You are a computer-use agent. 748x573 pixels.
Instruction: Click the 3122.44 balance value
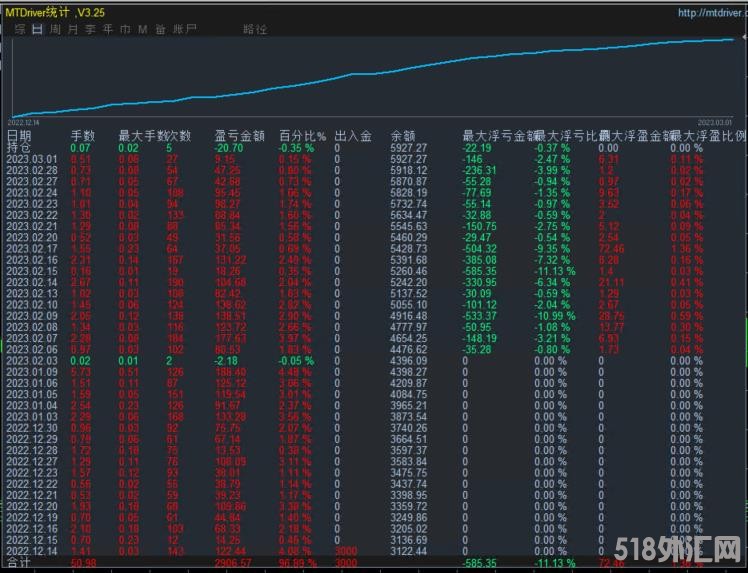coord(408,551)
